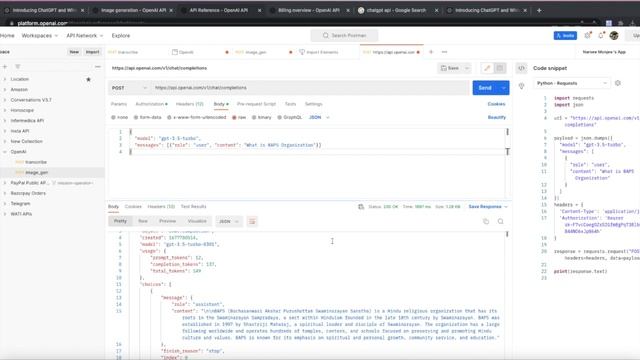Screen dimensions: 640x360
Task: Switch to the Tests tab
Action: [x=290, y=104]
